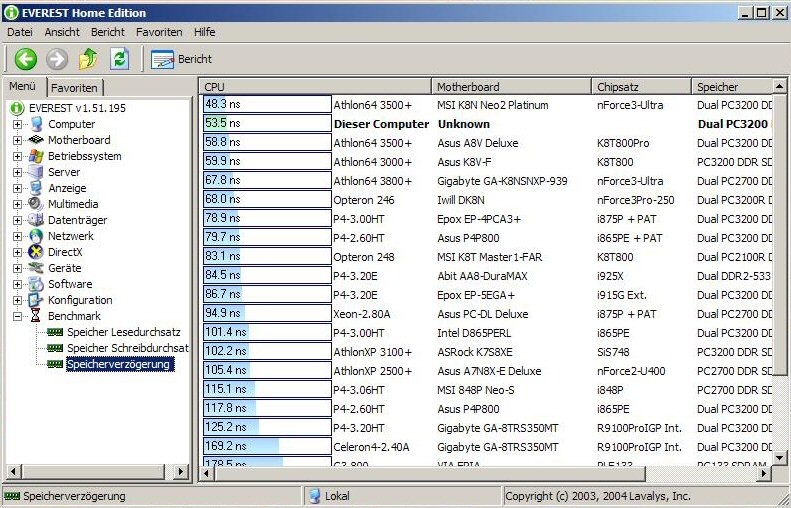The width and height of the screenshot is (791, 508).
Task: Click the Asus A7N8X-E Deluxe cell
Action: click(x=489, y=371)
